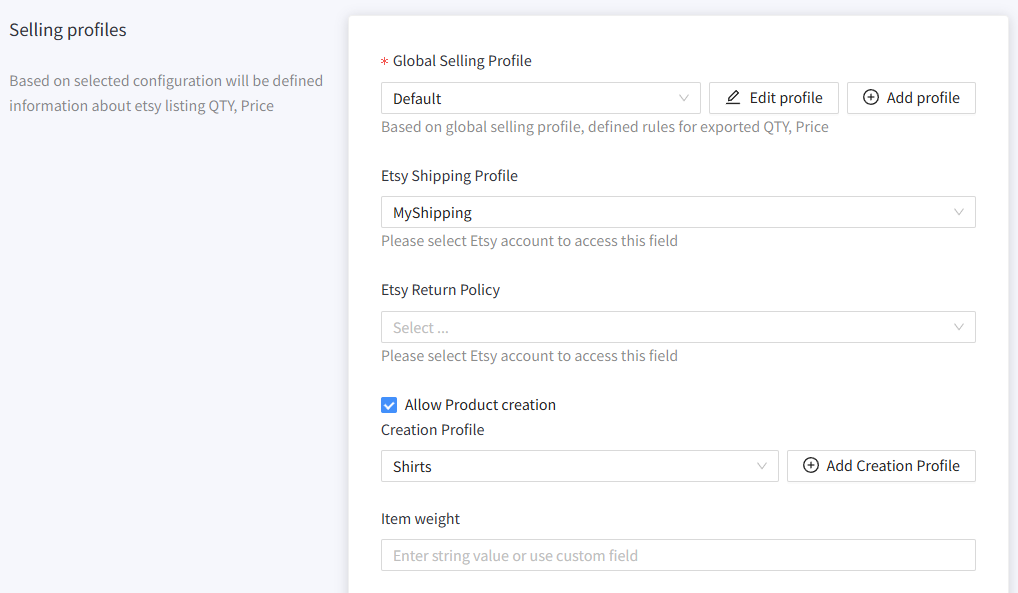Expand the Creation Profile Shirts dropdown
Viewport: 1018px width, 593px height.
point(579,466)
